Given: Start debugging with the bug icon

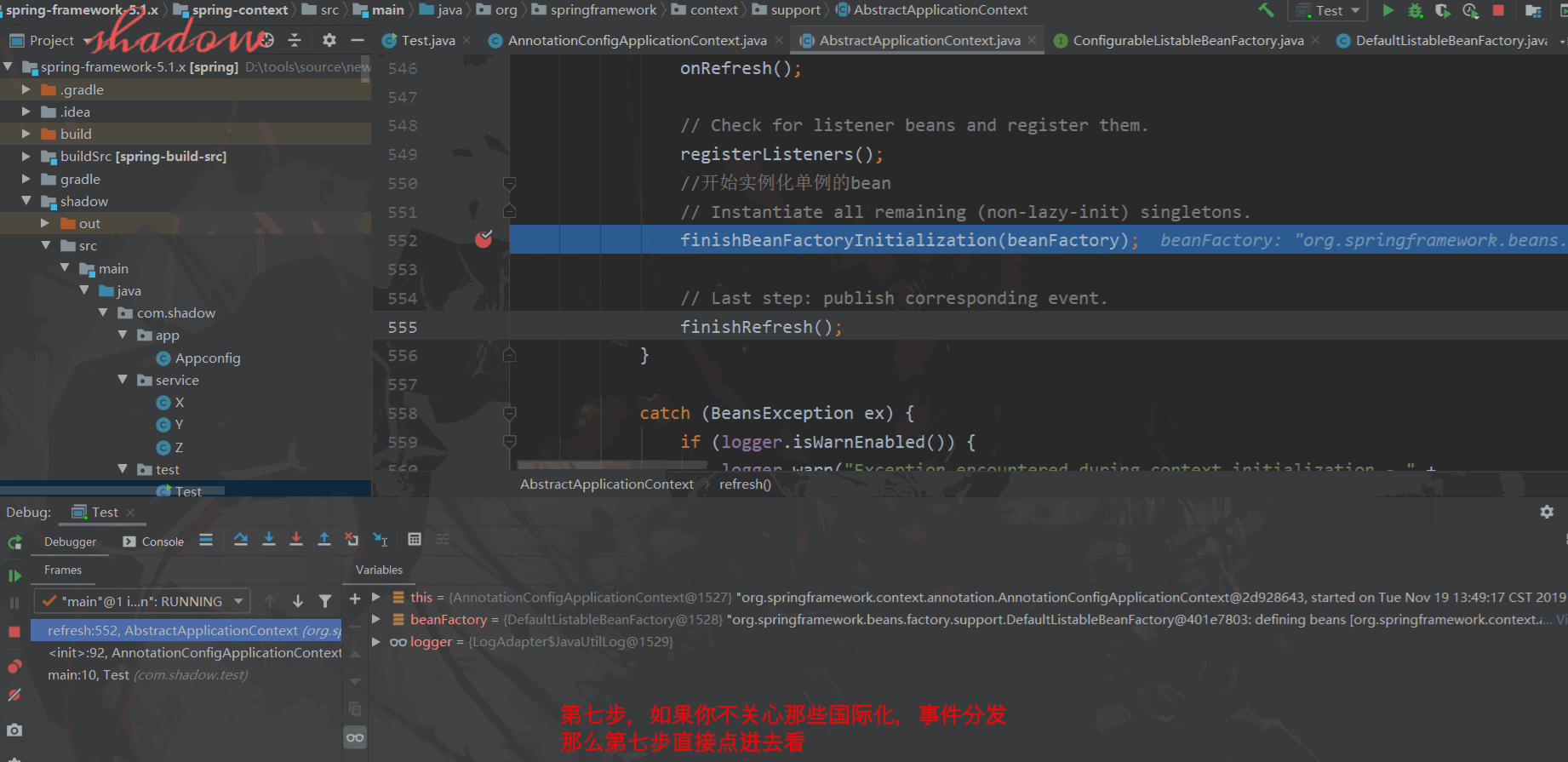Looking at the screenshot, I should point(1415,10).
